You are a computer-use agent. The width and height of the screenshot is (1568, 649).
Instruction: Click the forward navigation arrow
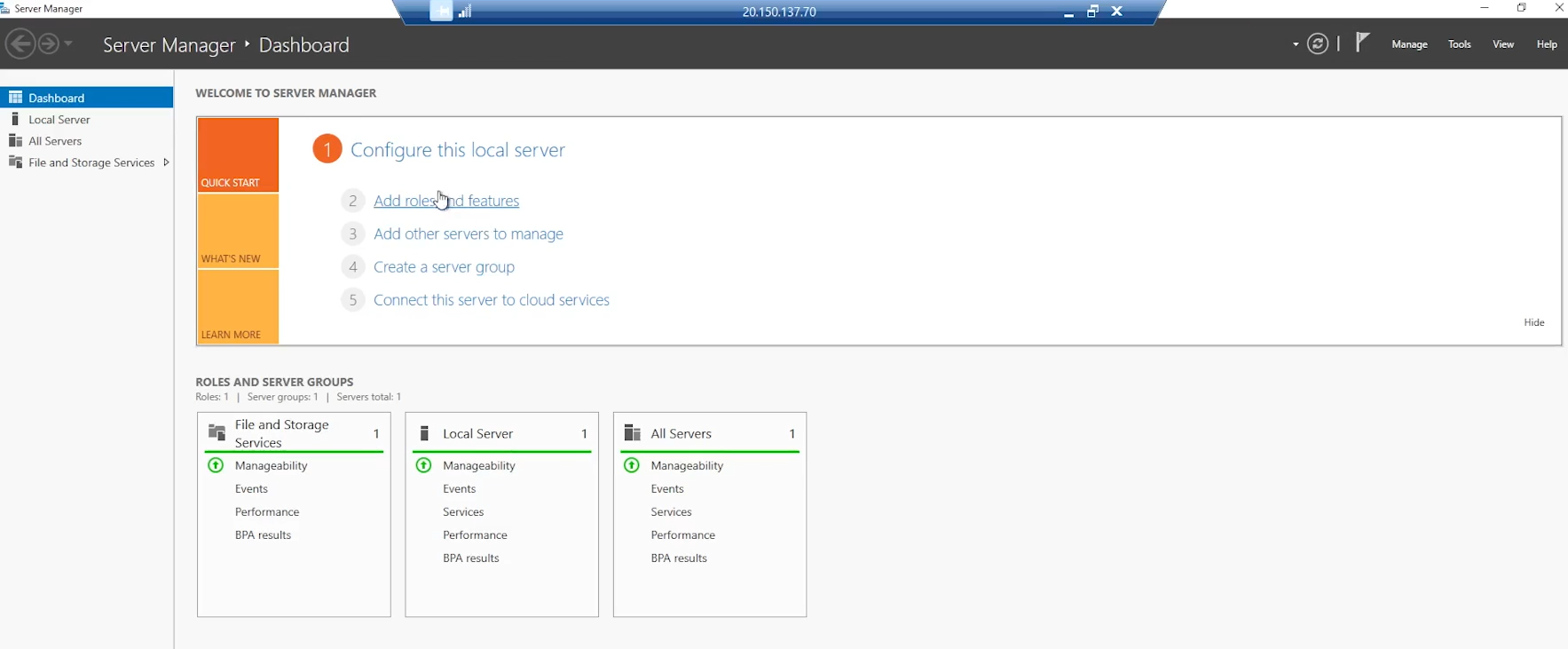[49, 44]
